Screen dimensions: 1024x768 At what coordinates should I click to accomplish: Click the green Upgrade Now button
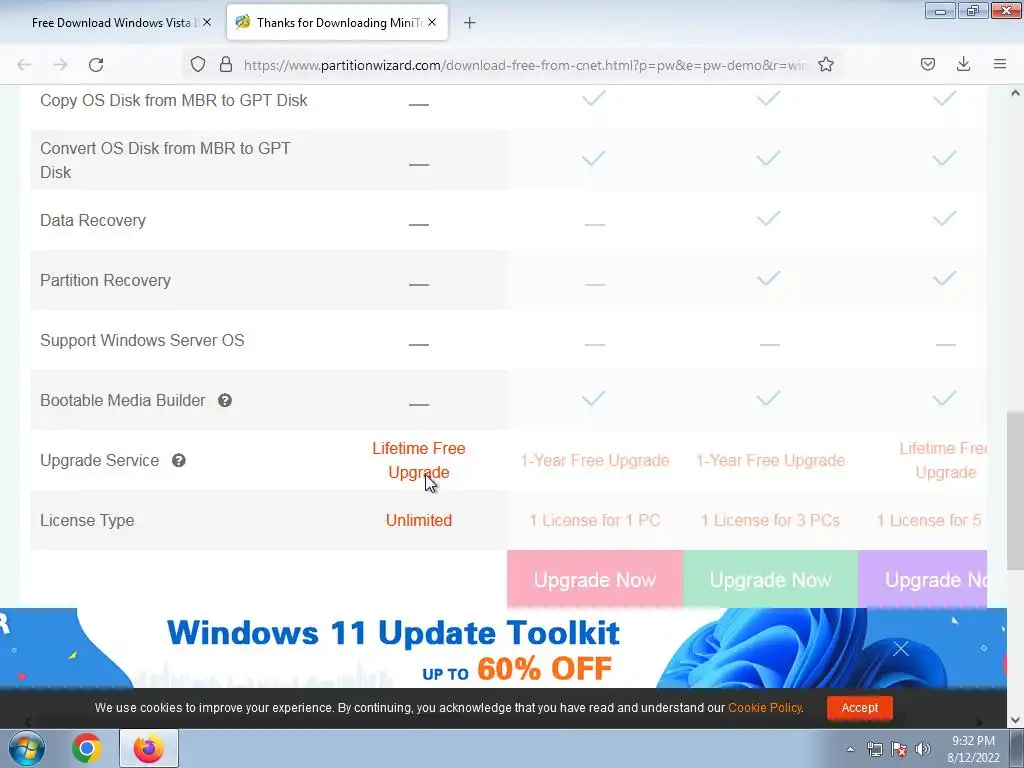(x=771, y=579)
